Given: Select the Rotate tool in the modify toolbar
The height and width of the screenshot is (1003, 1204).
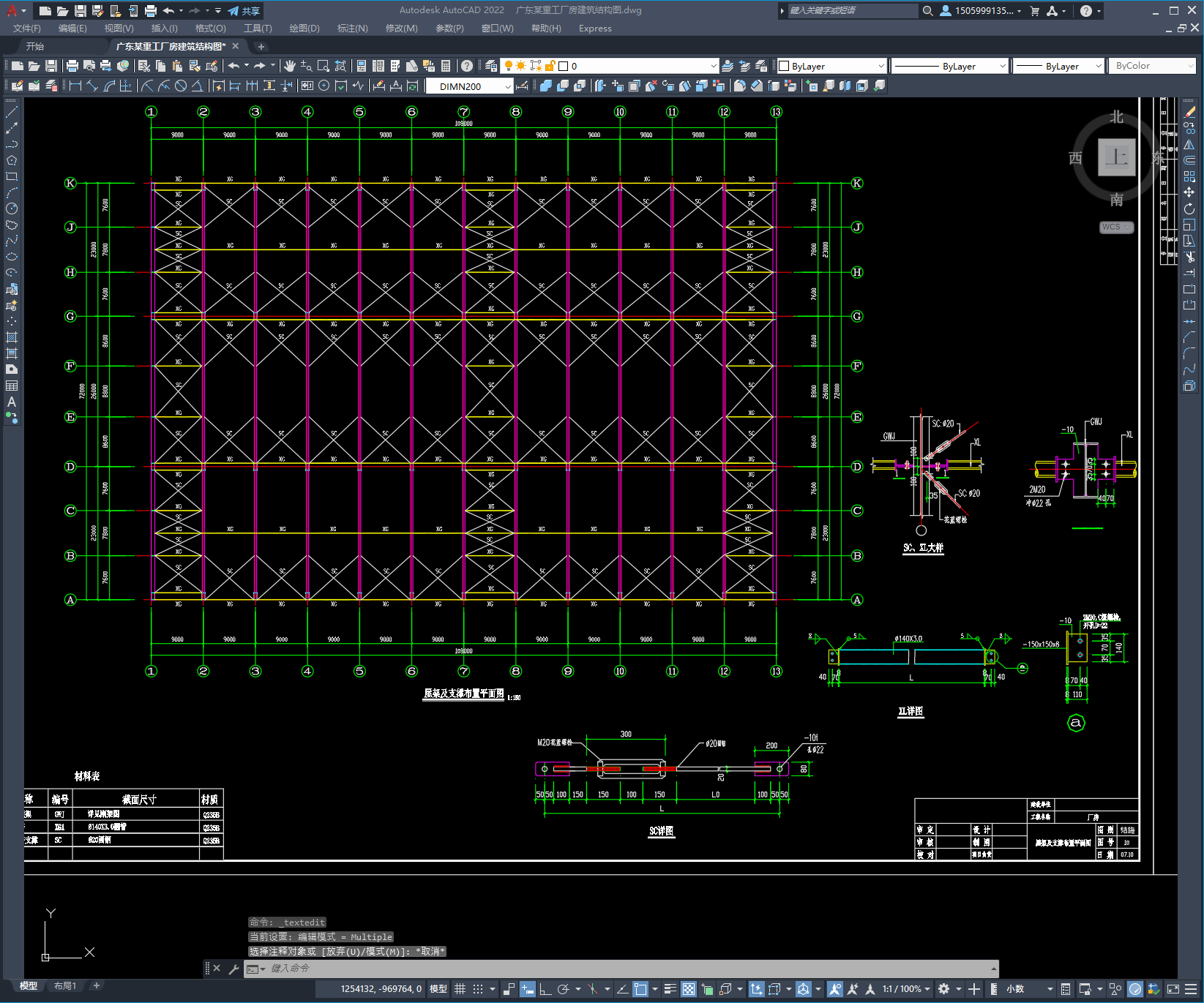Looking at the screenshot, I should click(1189, 209).
